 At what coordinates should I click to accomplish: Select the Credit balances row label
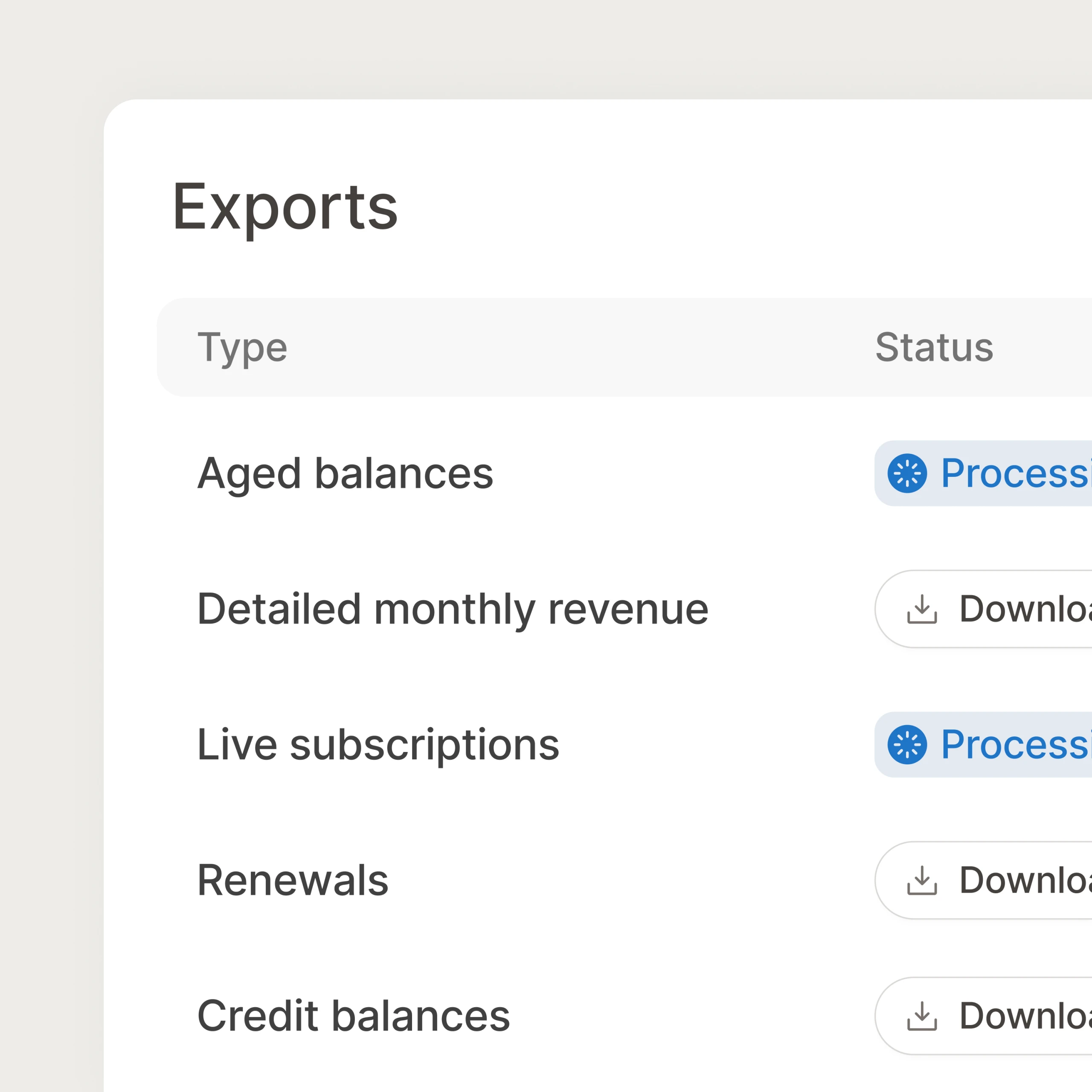click(354, 1016)
